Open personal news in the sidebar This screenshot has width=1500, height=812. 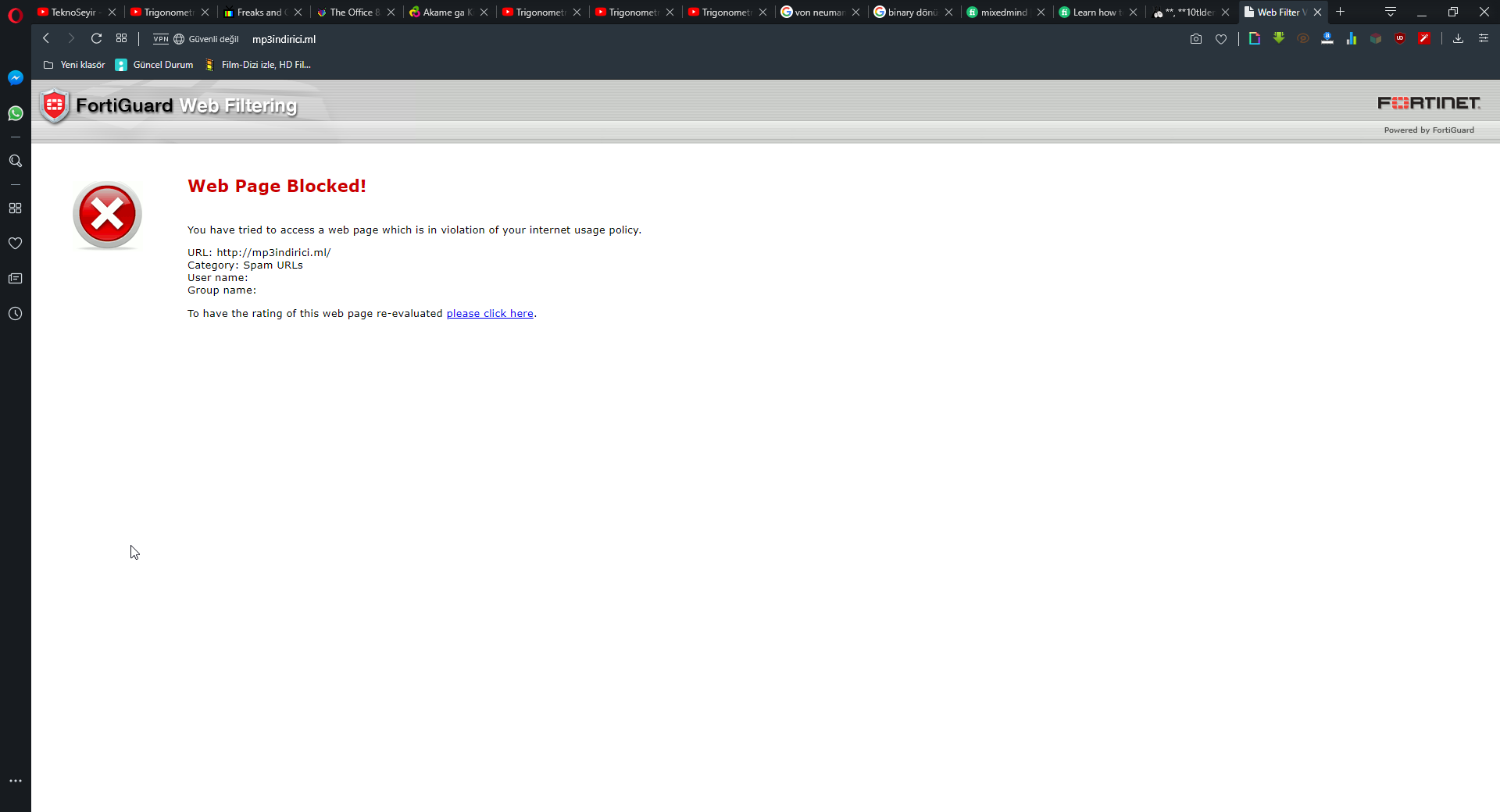pyautogui.click(x=15, y=279)
